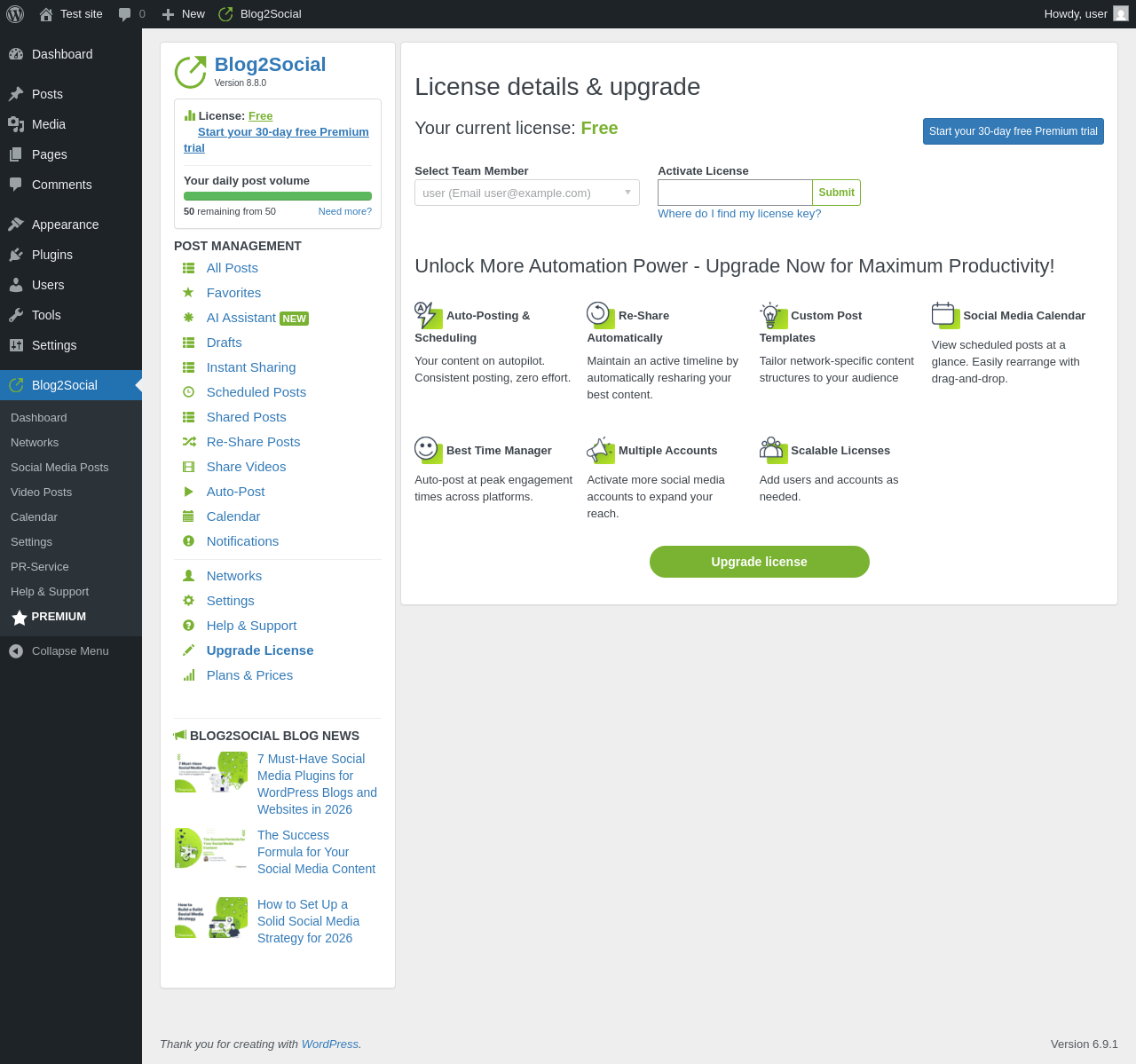Open the Select Team Member dropdown
The height and width of the screenshot is (1064, 1136).
pos(527,193)
